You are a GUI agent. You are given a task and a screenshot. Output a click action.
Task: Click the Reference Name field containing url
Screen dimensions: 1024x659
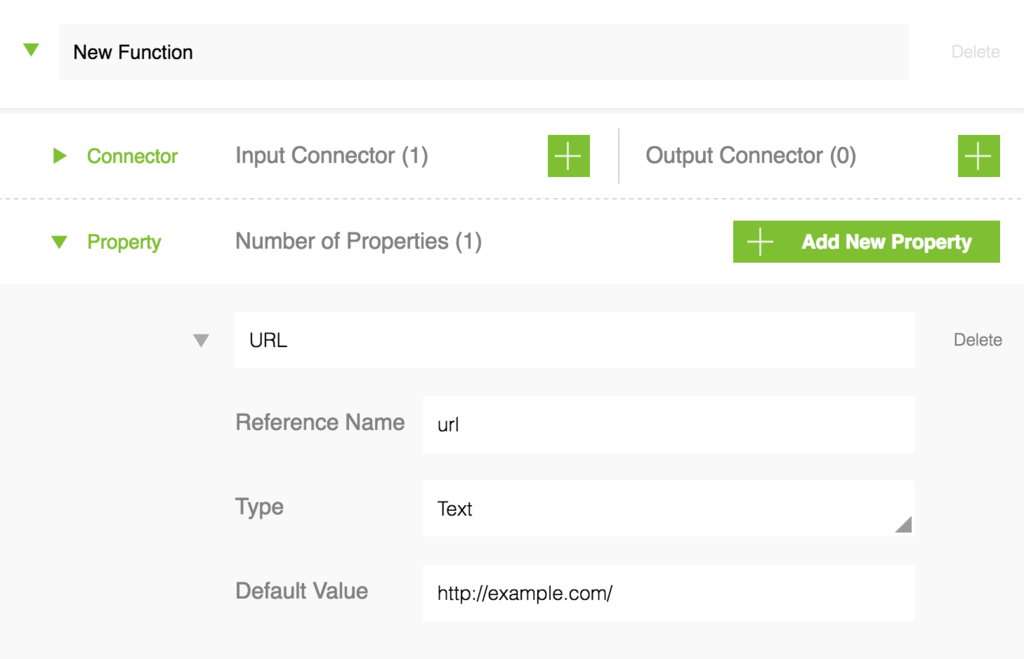coord(667,424)
